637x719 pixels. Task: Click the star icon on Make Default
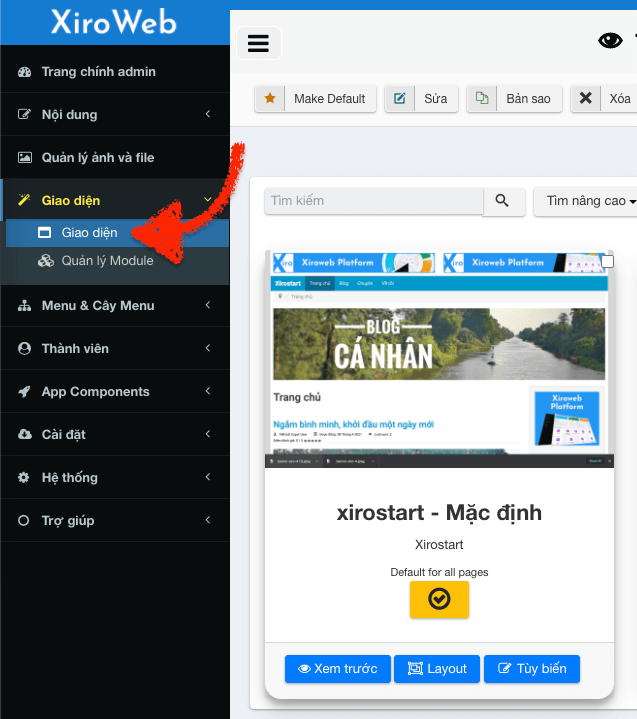tap(270, 98)
